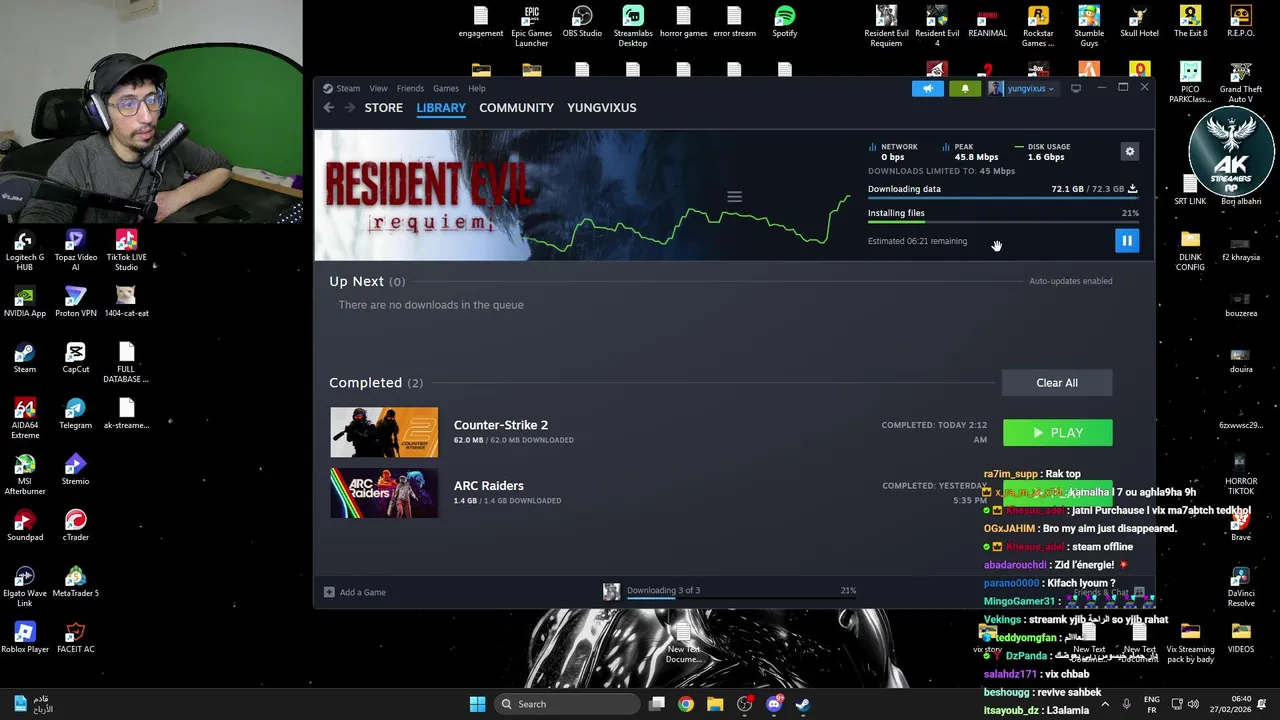The image size is (1280, 720).
Task: Open the Help menu
Action: [477, 88]
